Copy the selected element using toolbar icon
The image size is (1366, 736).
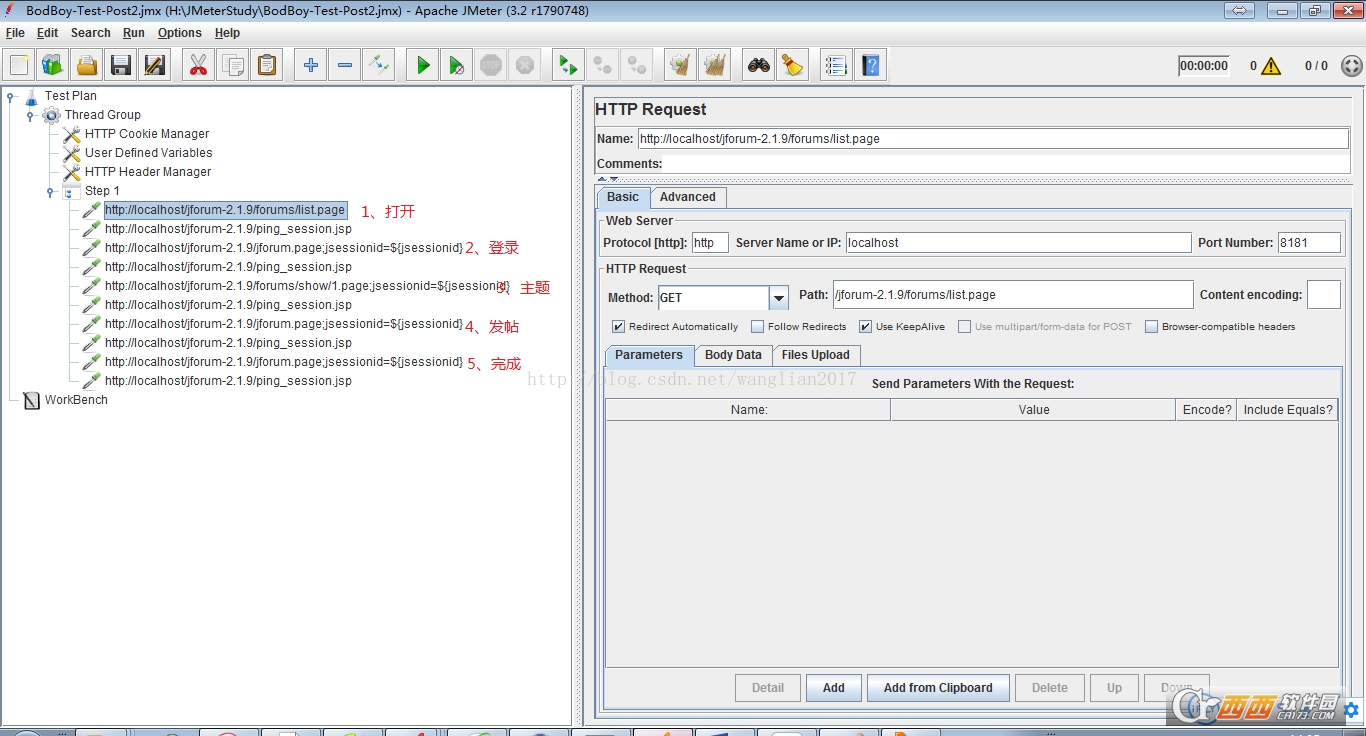tap(233, 66)
